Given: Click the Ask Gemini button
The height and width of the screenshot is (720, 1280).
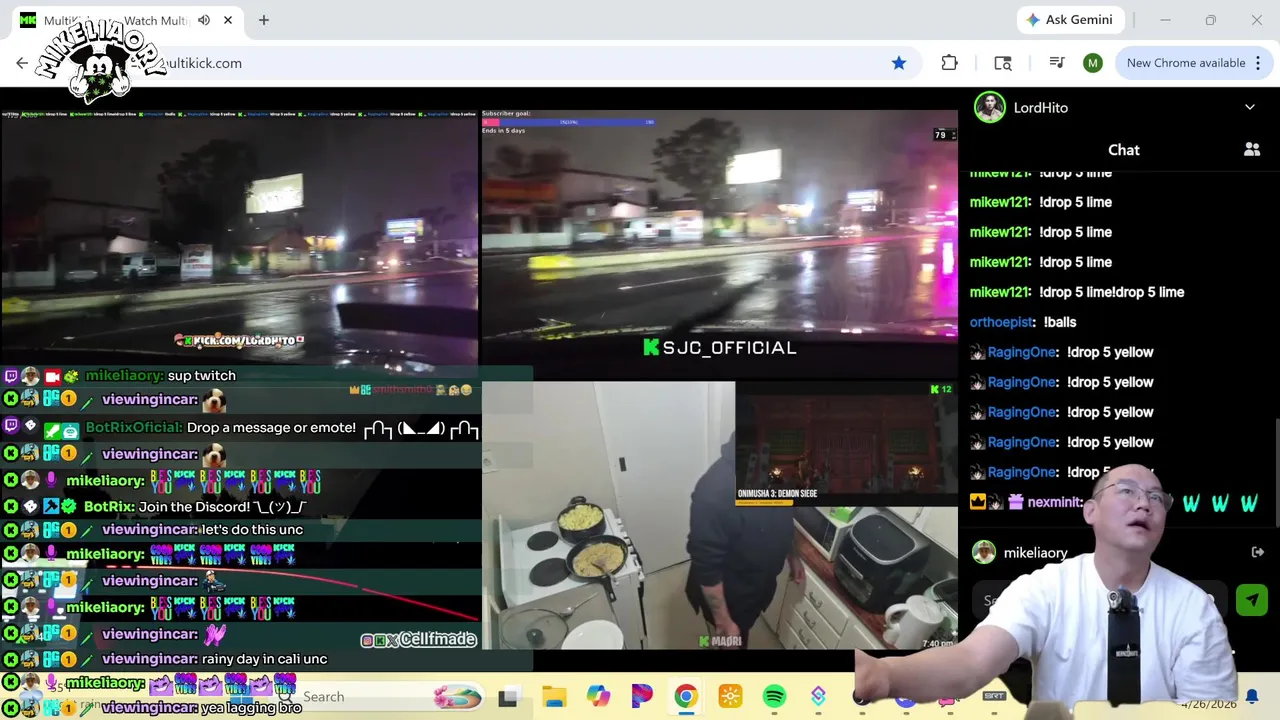Looking at the screenshot, I should click(x=1069, y=20).
